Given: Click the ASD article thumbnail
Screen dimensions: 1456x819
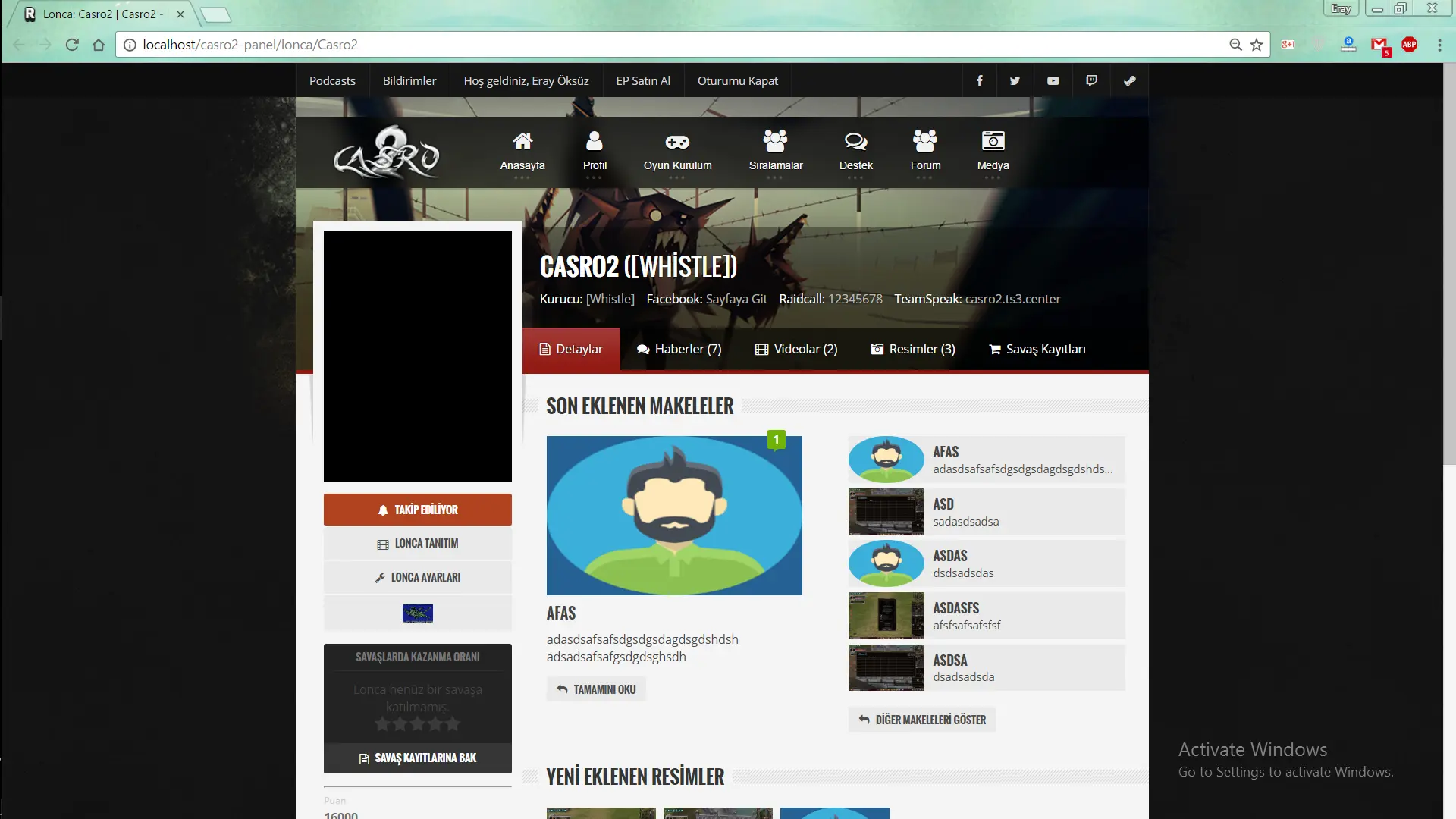Looking at the screenshot, I should tap(886, 512).
